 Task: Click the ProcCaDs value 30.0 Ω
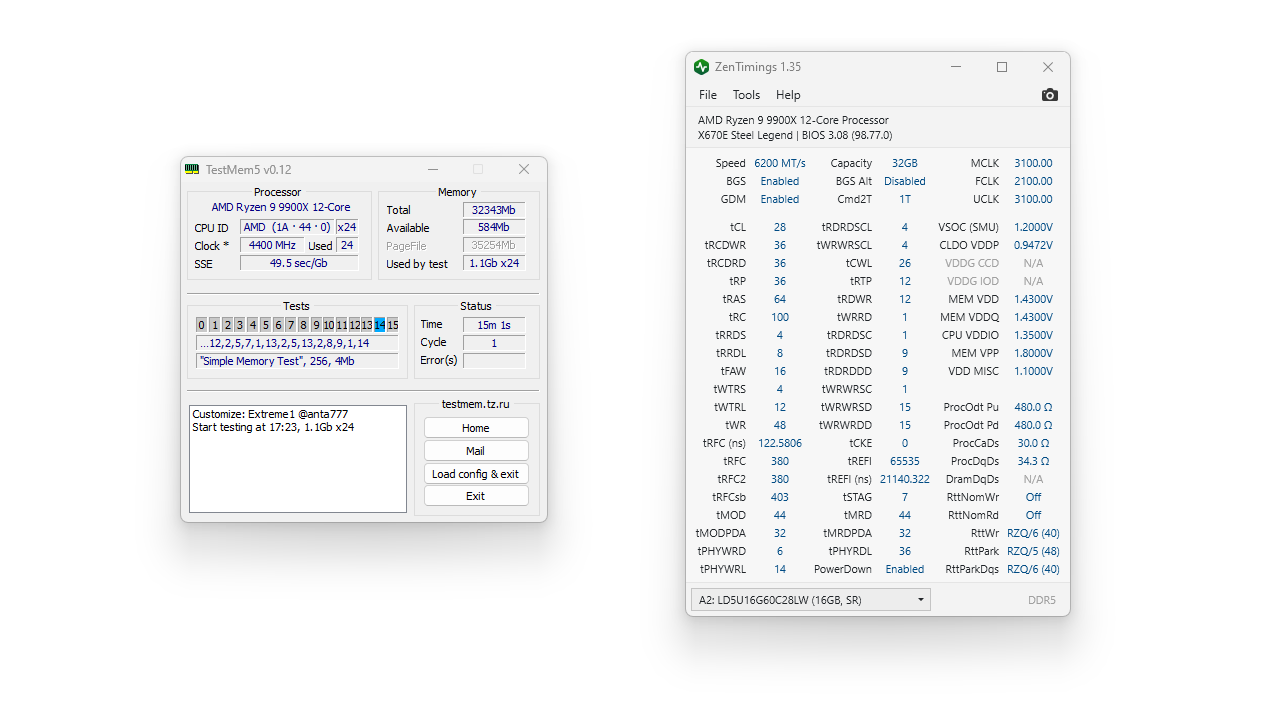[x=1033, y=443]
